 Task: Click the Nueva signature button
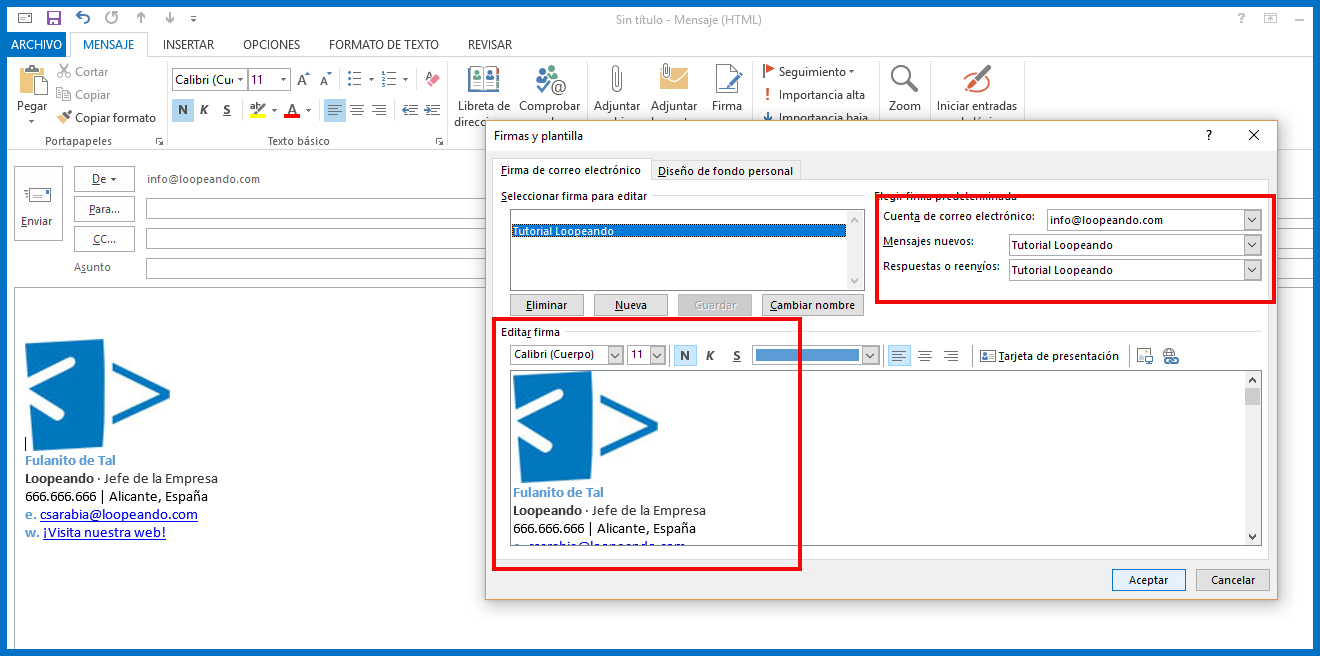click(x=631, y=305)
